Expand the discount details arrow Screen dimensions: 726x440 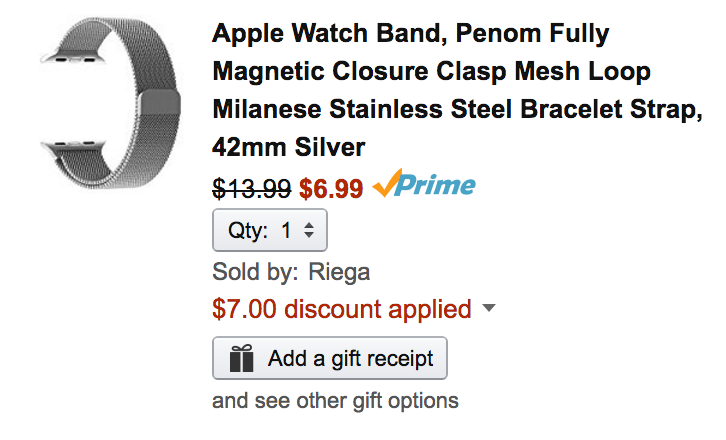pyautogui.click(x=488, y=309)
